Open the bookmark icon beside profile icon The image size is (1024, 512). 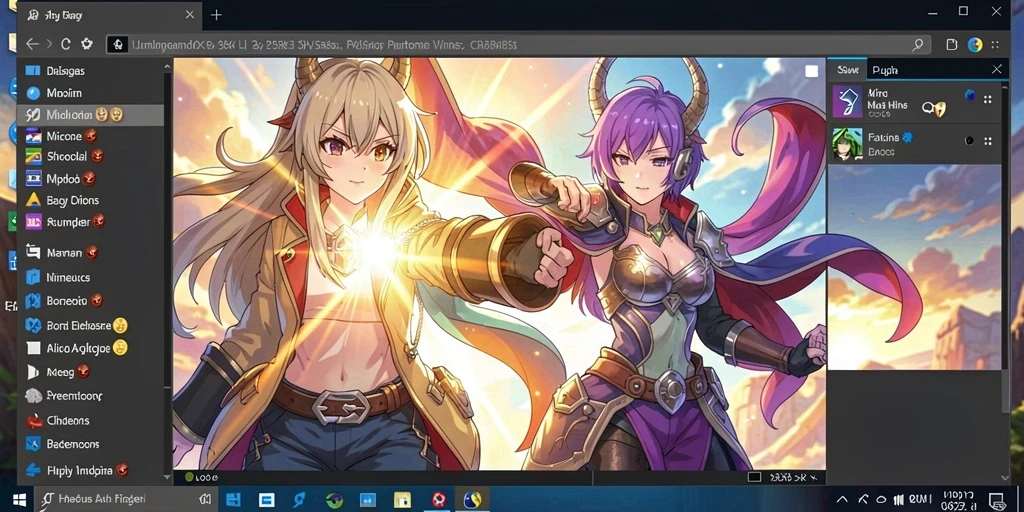(x=952, y=44)
